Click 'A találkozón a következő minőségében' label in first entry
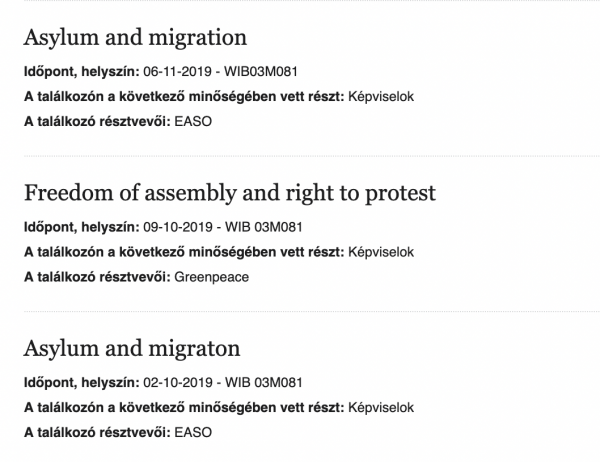Screen dimensions: 600x462 (184, 96)
